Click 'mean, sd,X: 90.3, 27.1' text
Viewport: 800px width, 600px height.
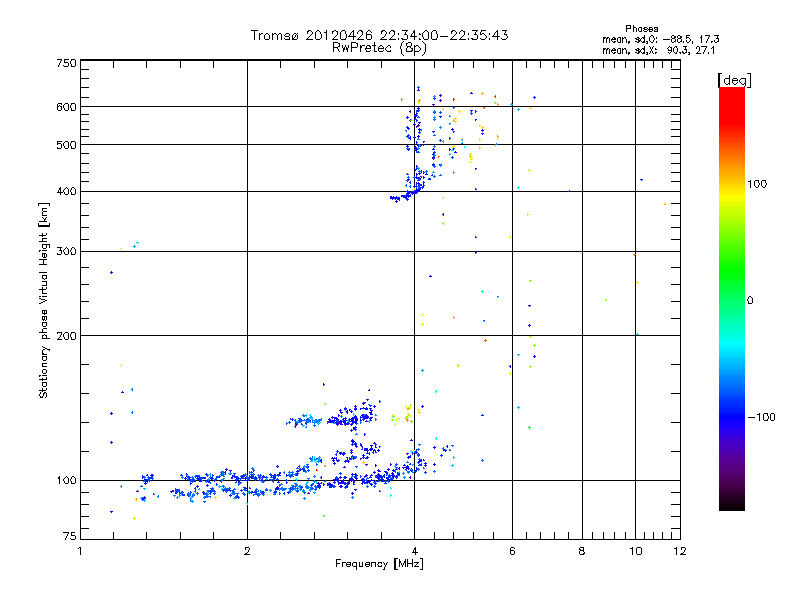[x=659, y=50]
